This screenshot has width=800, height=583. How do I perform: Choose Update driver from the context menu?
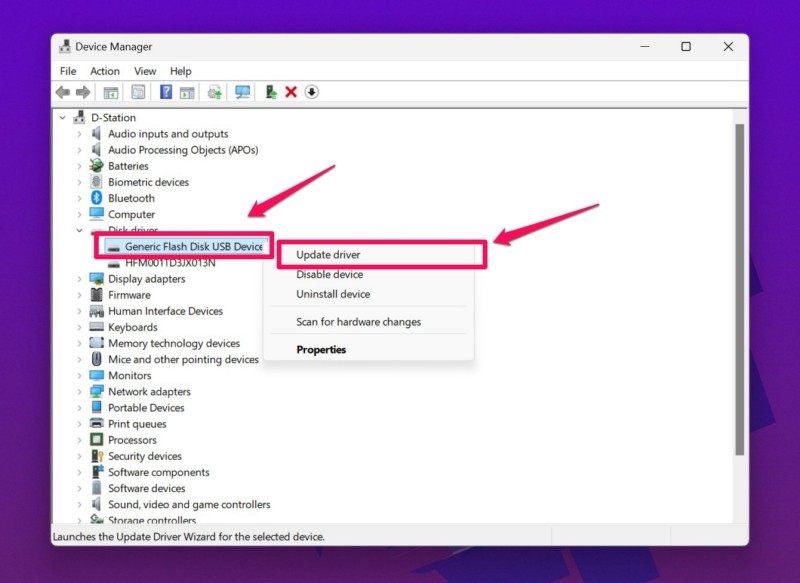pyautogui.click(x=328, y=255)
